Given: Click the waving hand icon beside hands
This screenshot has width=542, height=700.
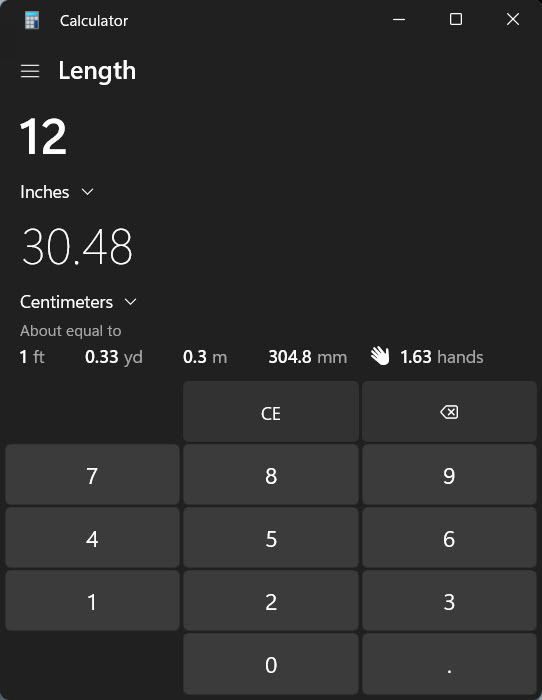Looking at the screenshot, I should pos(380,356).
